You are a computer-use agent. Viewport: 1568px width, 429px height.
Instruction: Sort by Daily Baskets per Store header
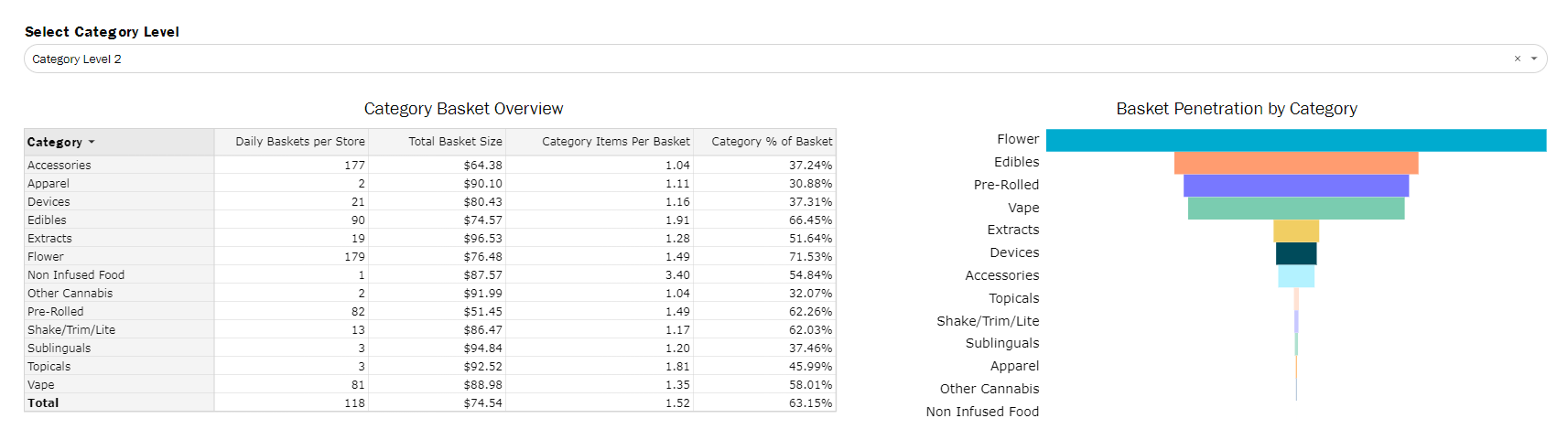click(x=299, y=142)
